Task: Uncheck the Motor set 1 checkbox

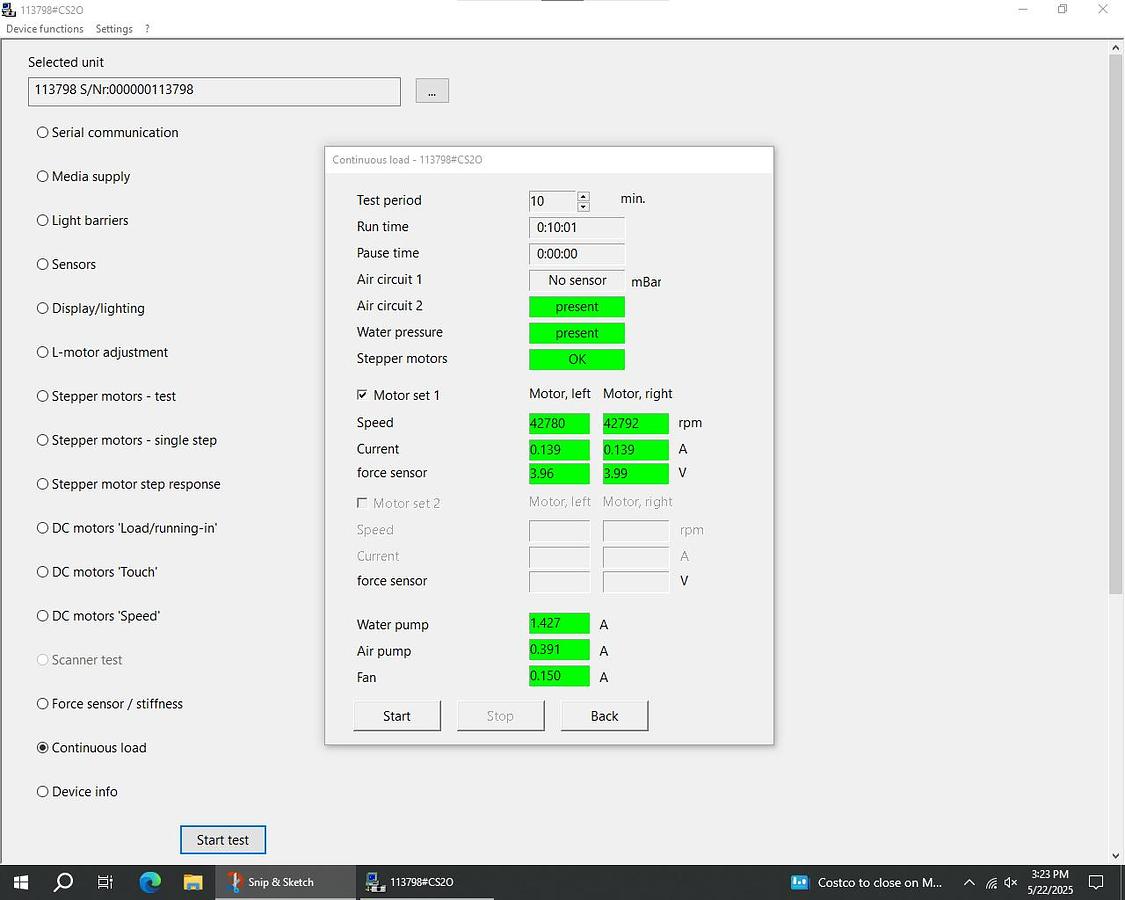Action: pos(362,395)
